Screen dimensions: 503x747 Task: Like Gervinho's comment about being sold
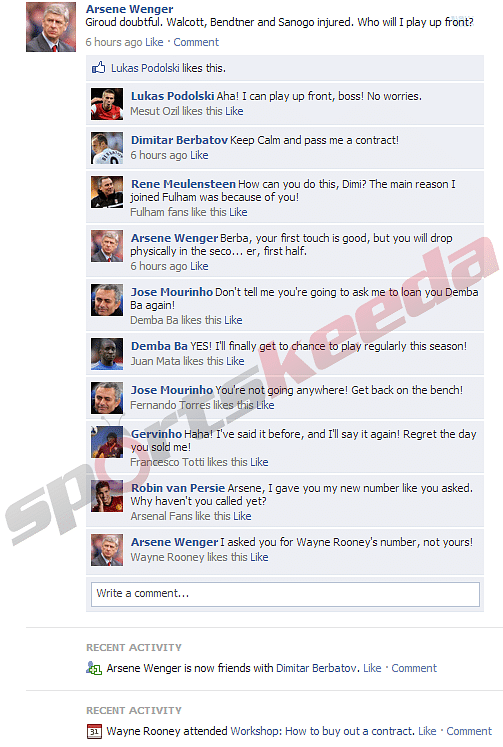tap(259, 462)
